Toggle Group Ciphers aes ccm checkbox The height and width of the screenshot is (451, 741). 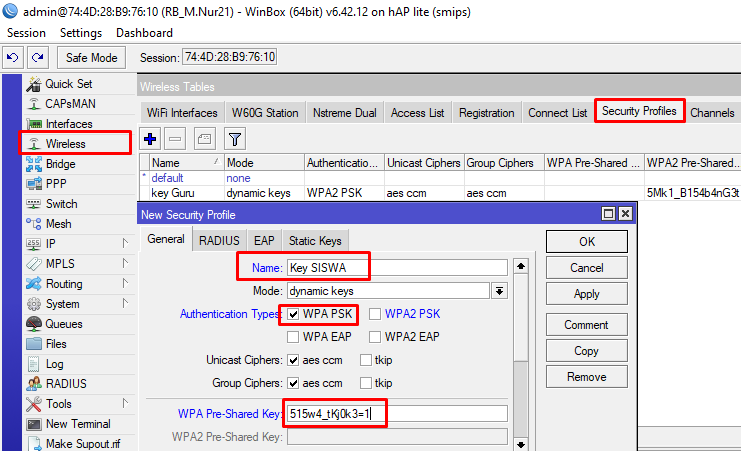click(x=293, y=383)
